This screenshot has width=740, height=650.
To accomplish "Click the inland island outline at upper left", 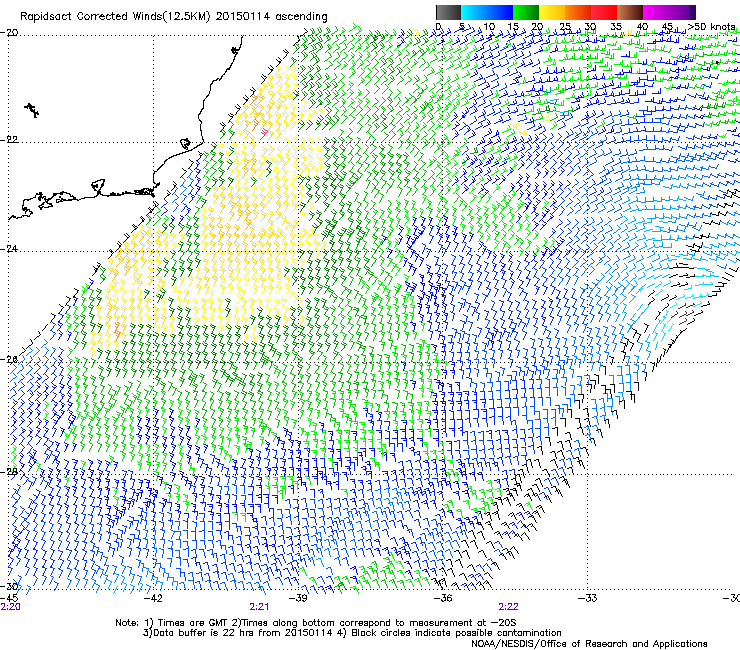I will (32, 110).
